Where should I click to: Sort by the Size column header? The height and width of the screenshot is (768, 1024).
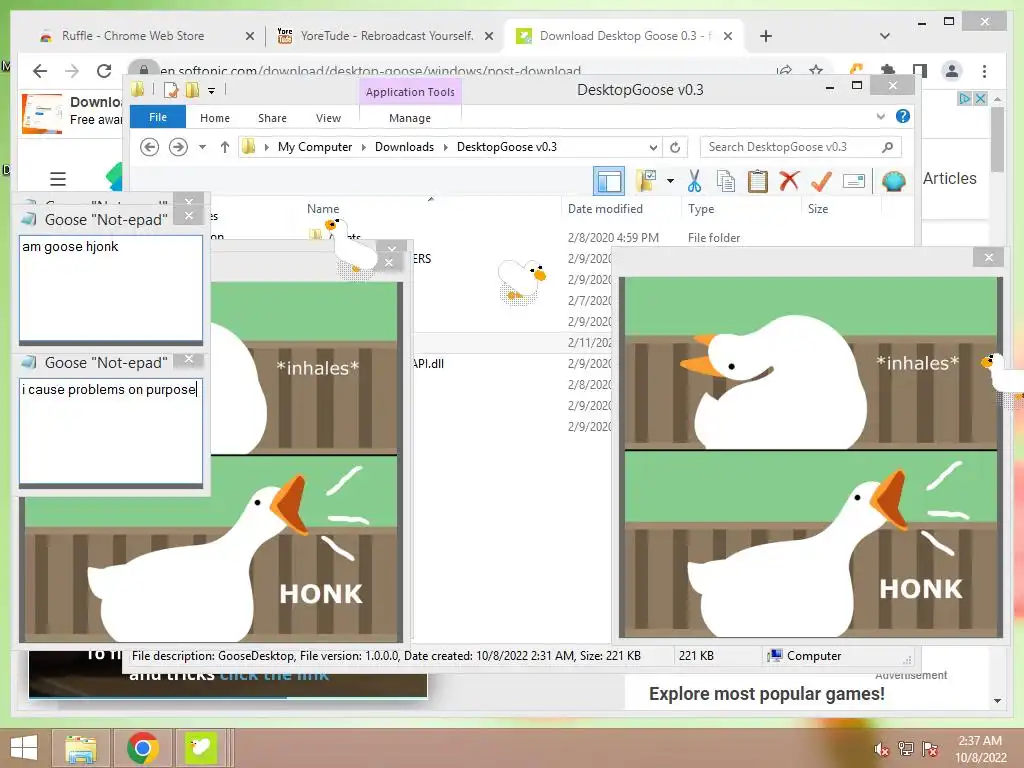818,209
